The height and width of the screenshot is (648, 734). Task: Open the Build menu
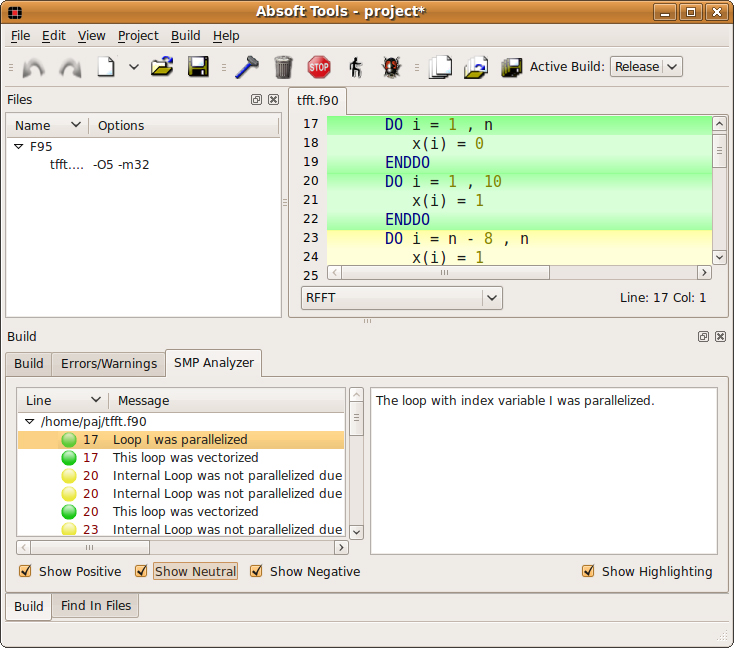(x=185, y=36)
